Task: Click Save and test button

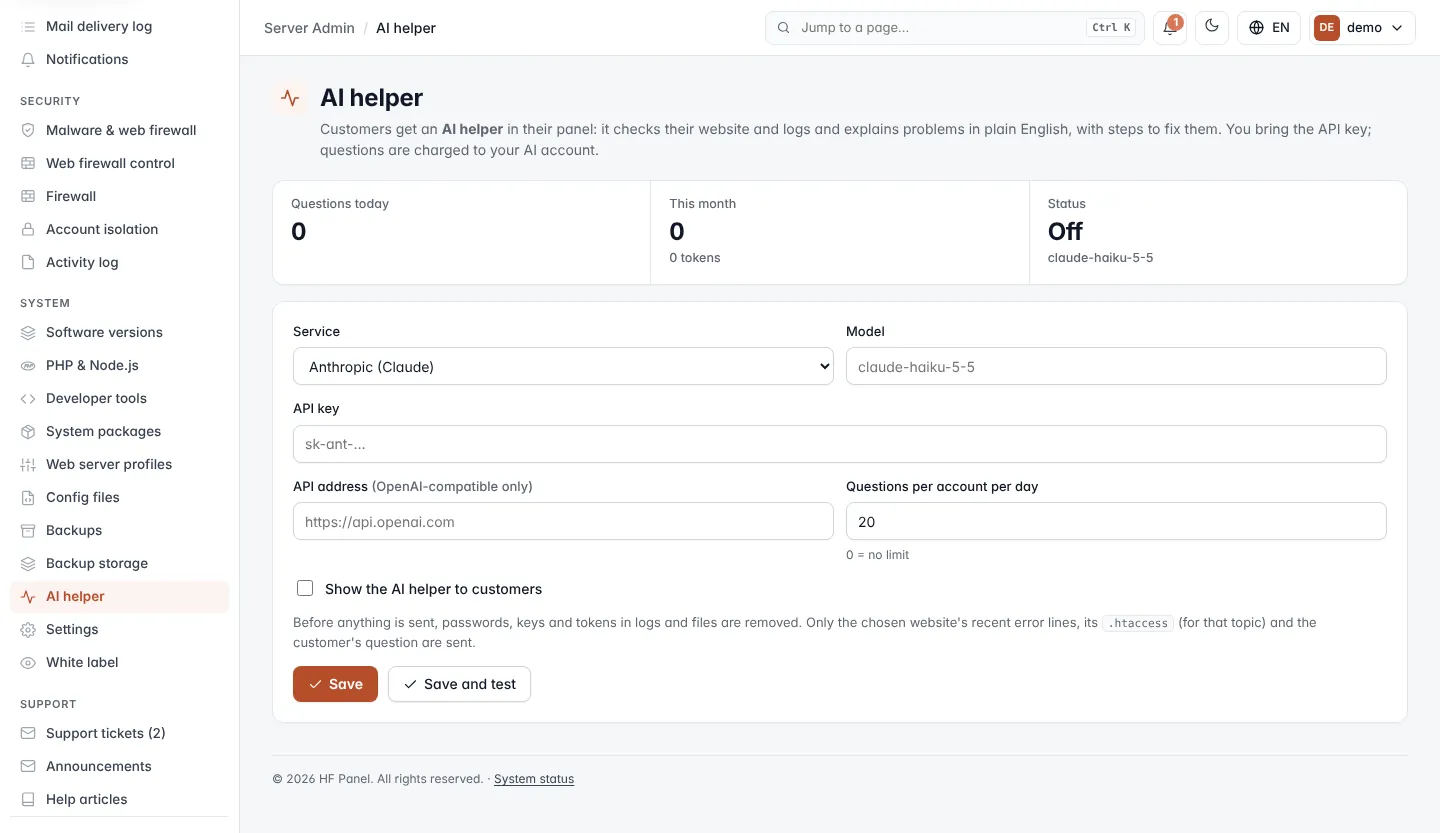Action: coord(459,684)
